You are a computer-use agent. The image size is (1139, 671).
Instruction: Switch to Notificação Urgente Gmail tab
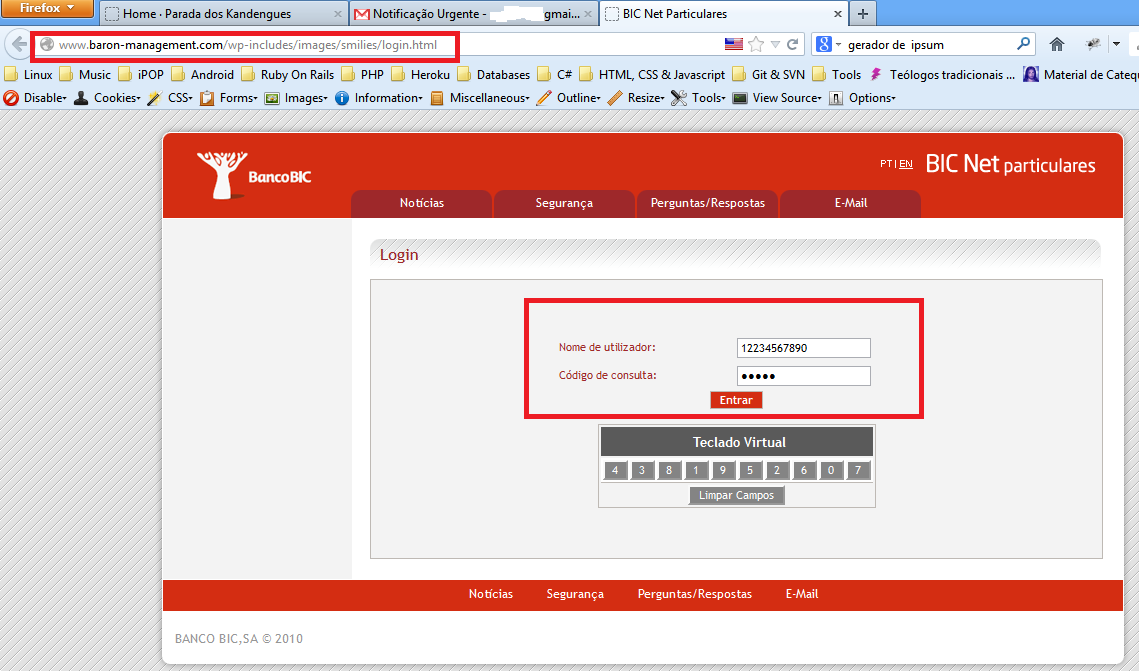coord(472,14)
